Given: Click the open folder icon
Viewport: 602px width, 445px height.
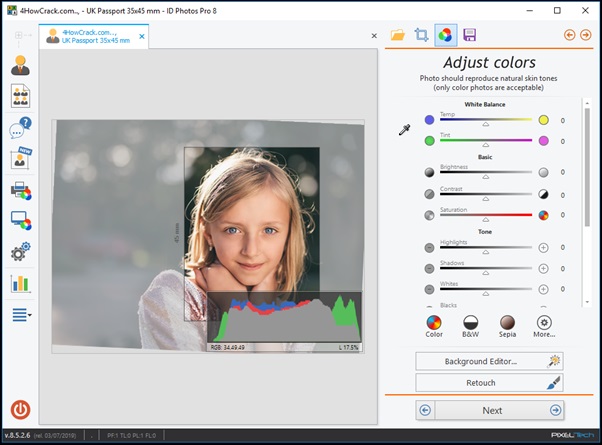Looking at the screenshot, I should click(398, 35).
